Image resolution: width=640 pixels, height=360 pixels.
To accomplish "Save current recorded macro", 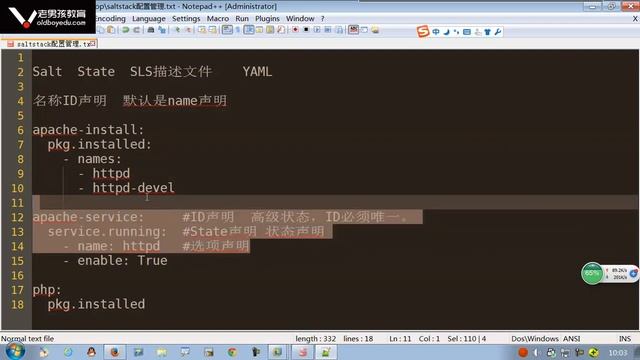I will tap(339, 30).
